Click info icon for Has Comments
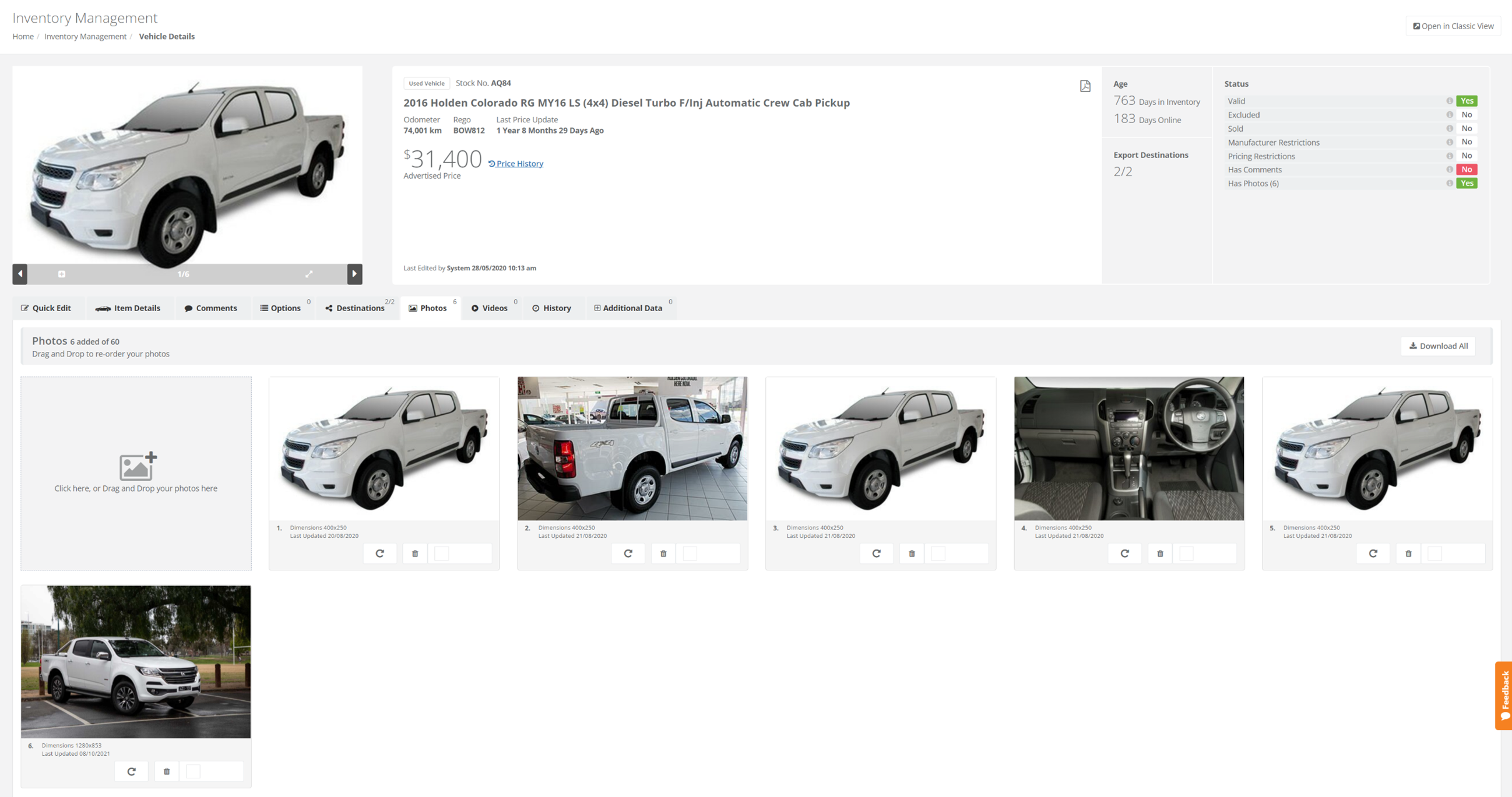Viewport: 1512px width, 797px height. (x=1449, y=170)
